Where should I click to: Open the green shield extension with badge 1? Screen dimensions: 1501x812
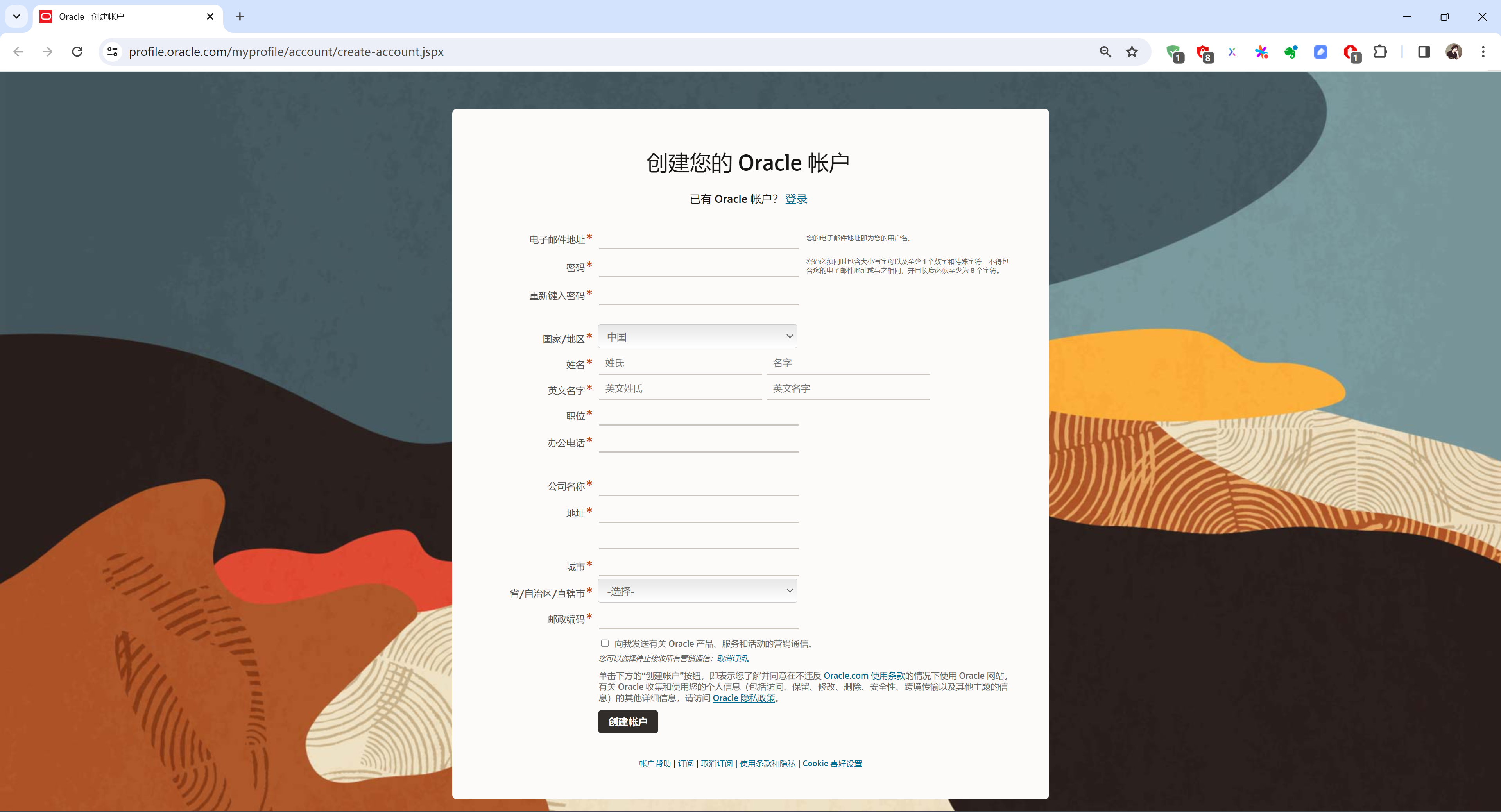point(1174,53)
